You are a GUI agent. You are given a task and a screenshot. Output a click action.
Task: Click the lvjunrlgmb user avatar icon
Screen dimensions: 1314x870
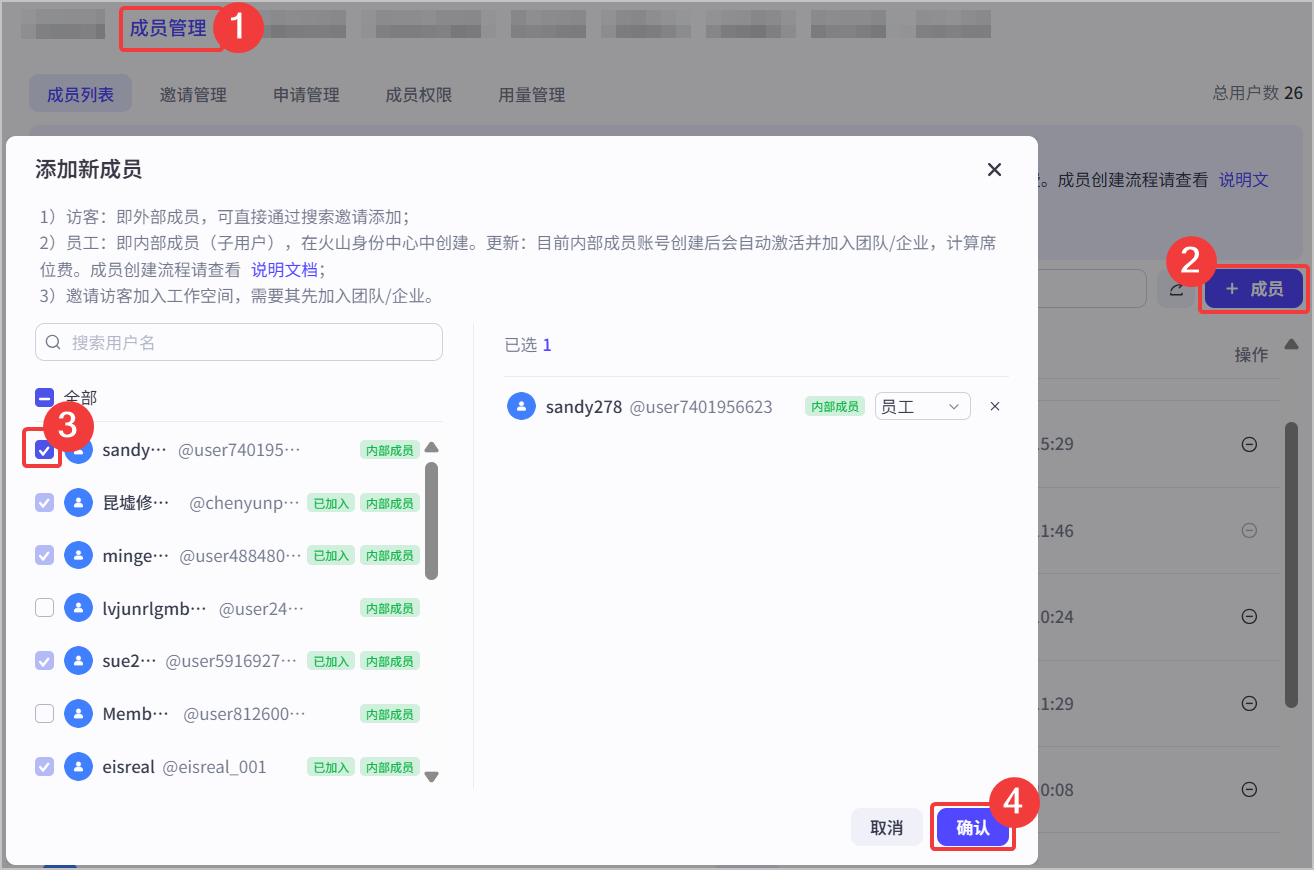point(78,607)
